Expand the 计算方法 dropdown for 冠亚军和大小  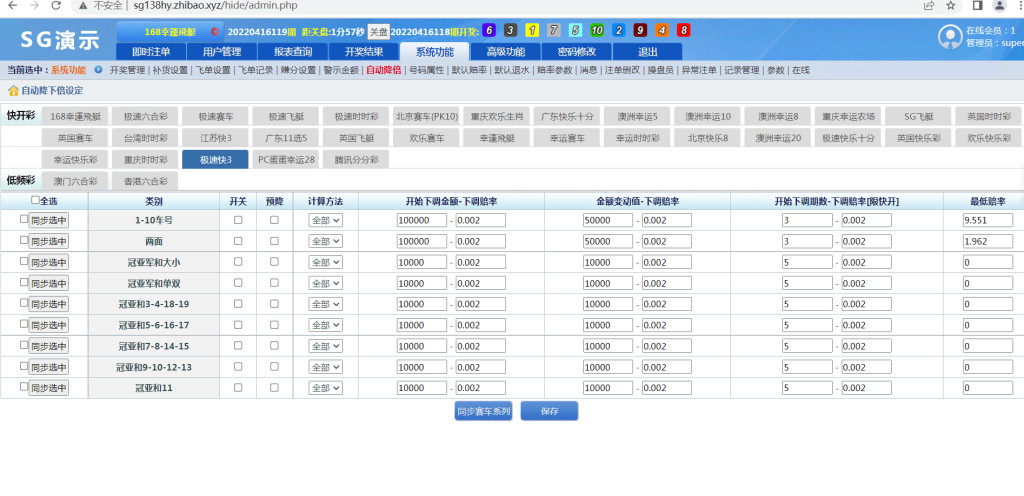pyautogui.click(x=325, y=262)
